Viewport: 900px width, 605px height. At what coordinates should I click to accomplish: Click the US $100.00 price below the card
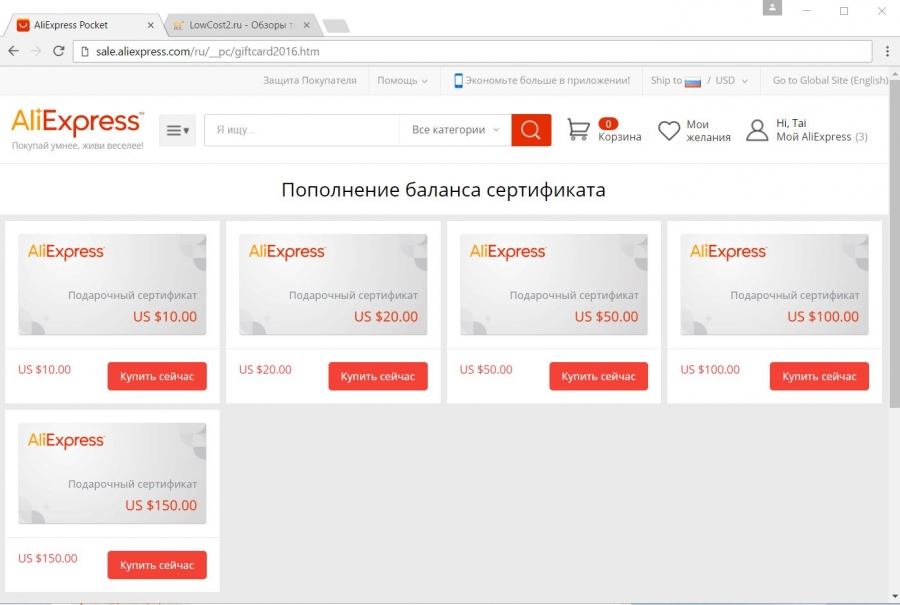pyautogui.click(x=710, y=370)
